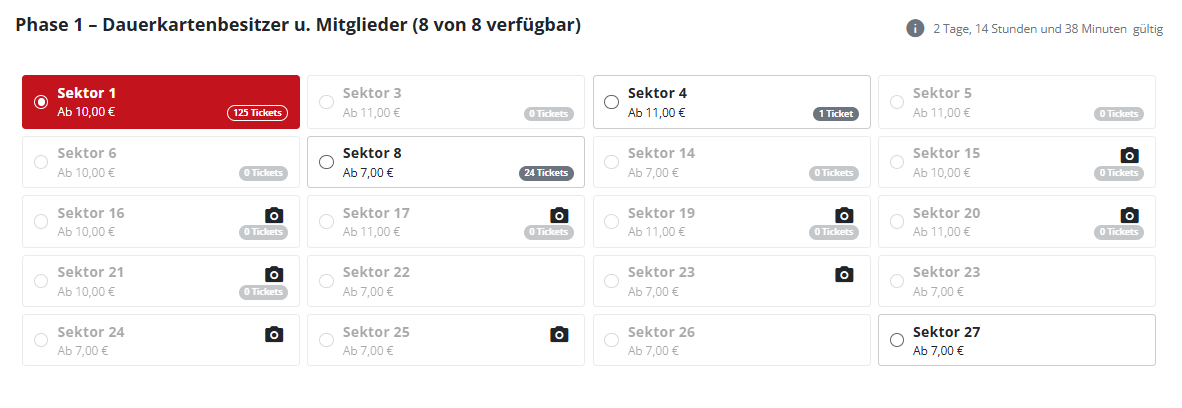
Task: Open the camera view for Sektor 16
Action: (274, 215)
